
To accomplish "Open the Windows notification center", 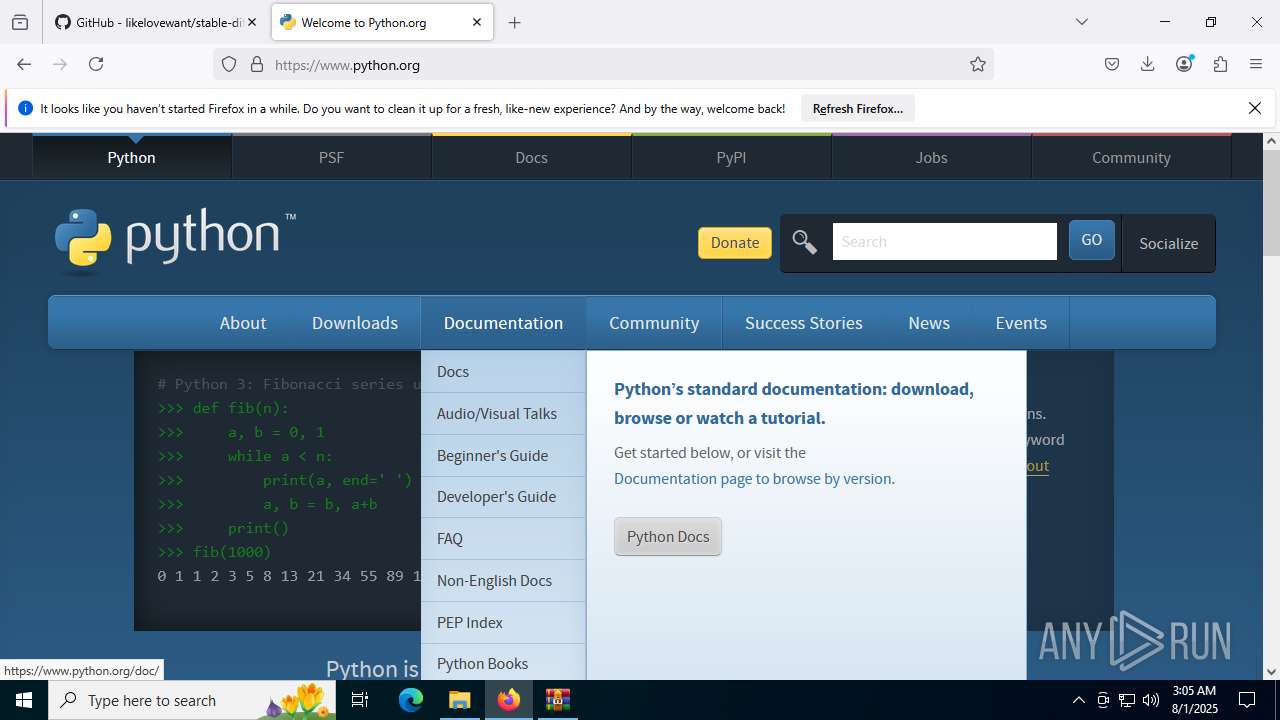I will tap(1247, 700).
